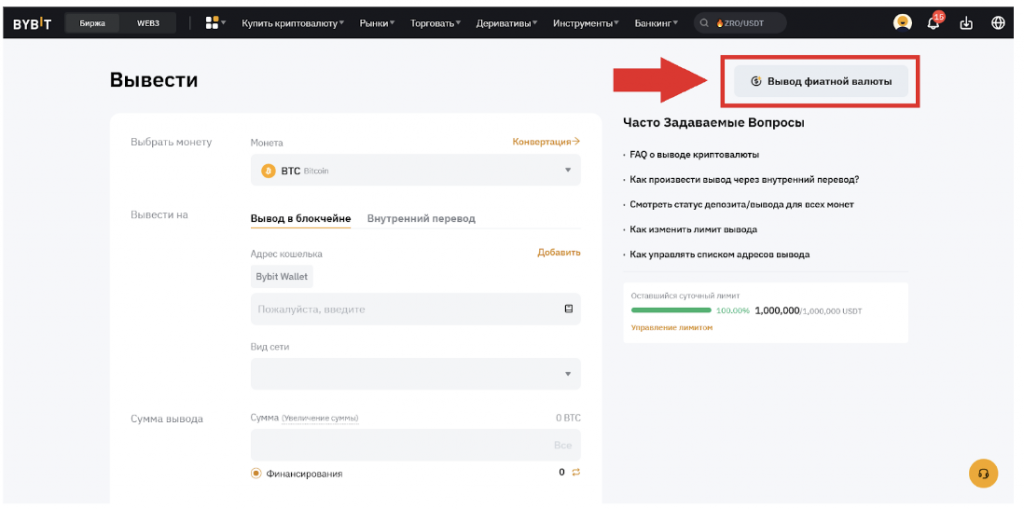Screen dimensions: 1024x509
Task: Switch to the Биржа toggle
Action: pos(93,23)
